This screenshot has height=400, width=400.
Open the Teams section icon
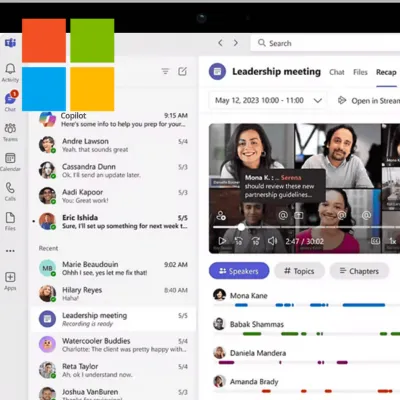[x=10, y=132]
